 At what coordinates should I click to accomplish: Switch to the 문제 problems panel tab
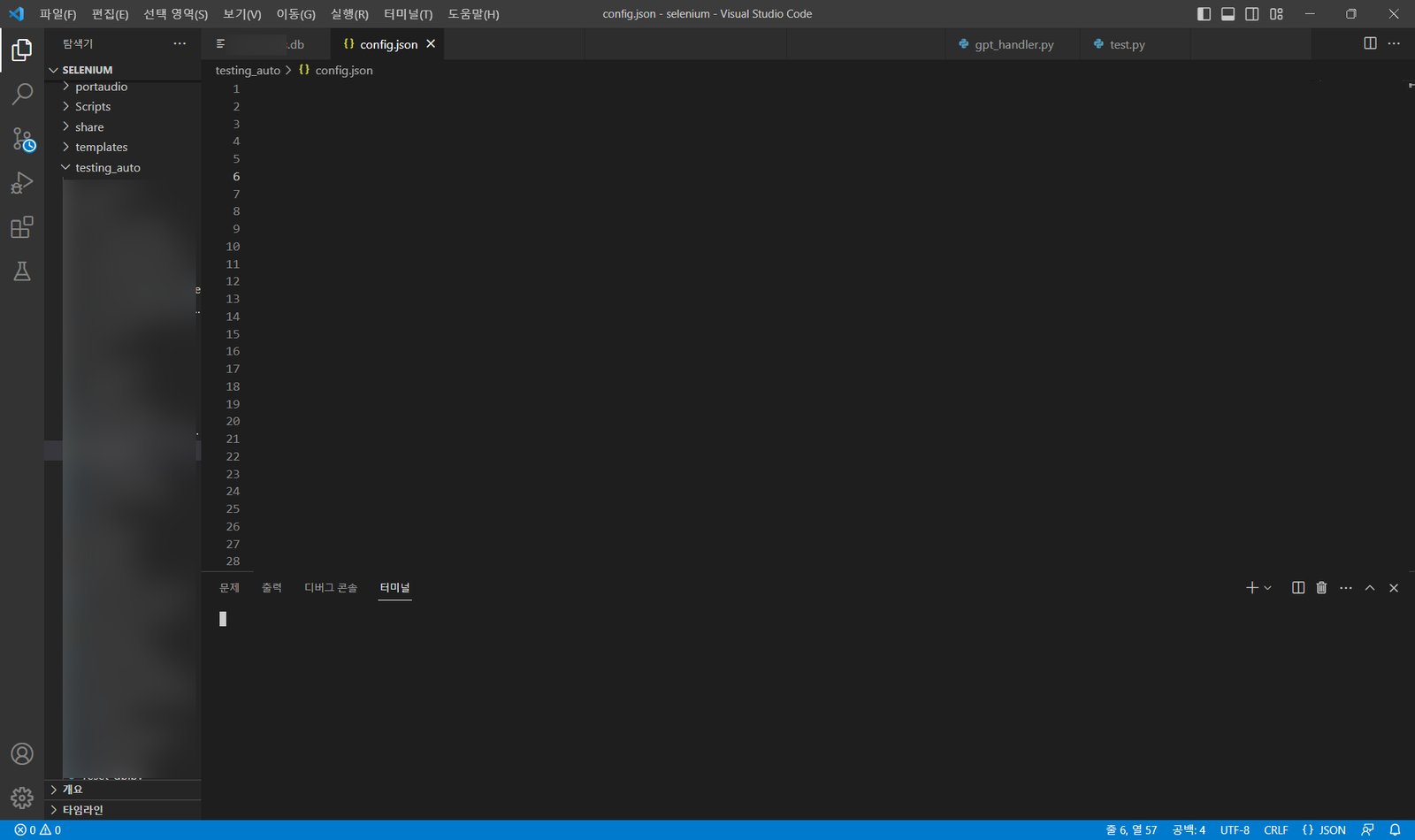(x=229, y=588)
